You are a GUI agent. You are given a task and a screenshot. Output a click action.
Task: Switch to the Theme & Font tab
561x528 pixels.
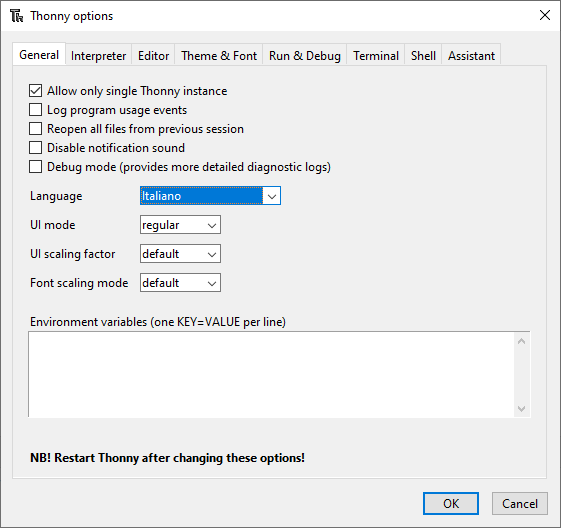pos(219,55)
